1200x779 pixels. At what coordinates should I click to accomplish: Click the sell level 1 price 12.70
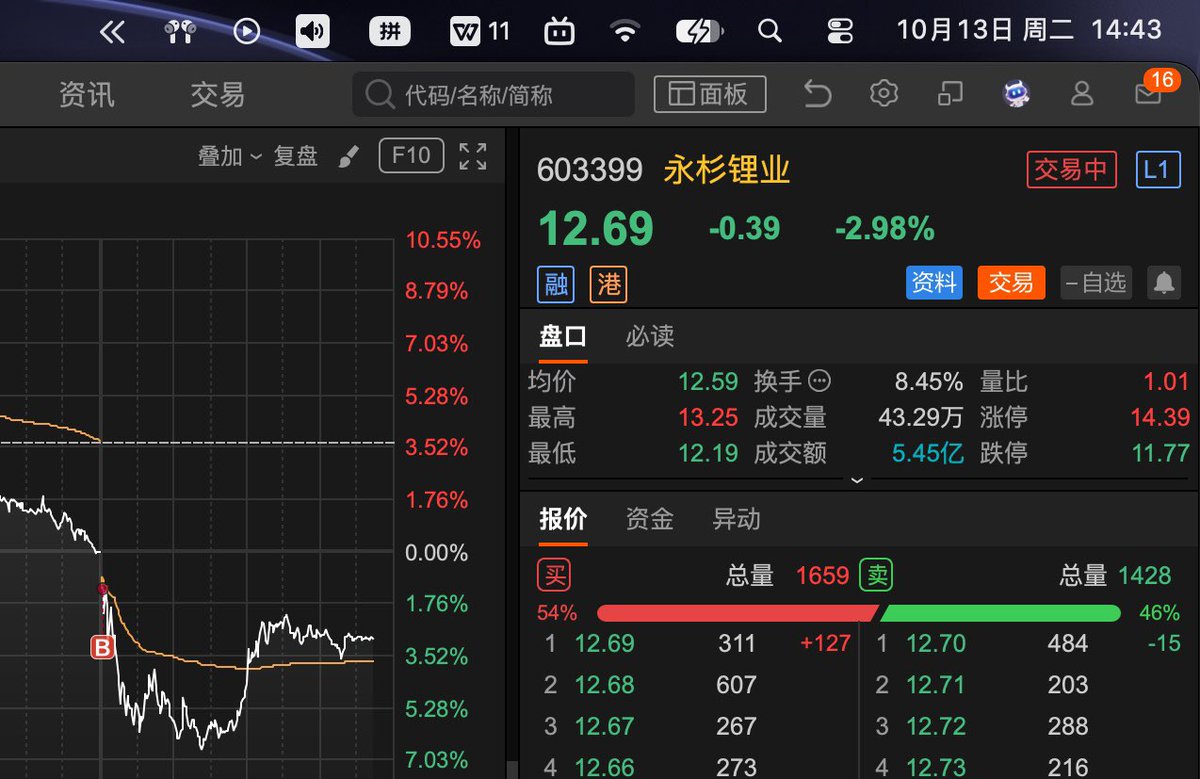pyautogui.click(x=936, y=643)
